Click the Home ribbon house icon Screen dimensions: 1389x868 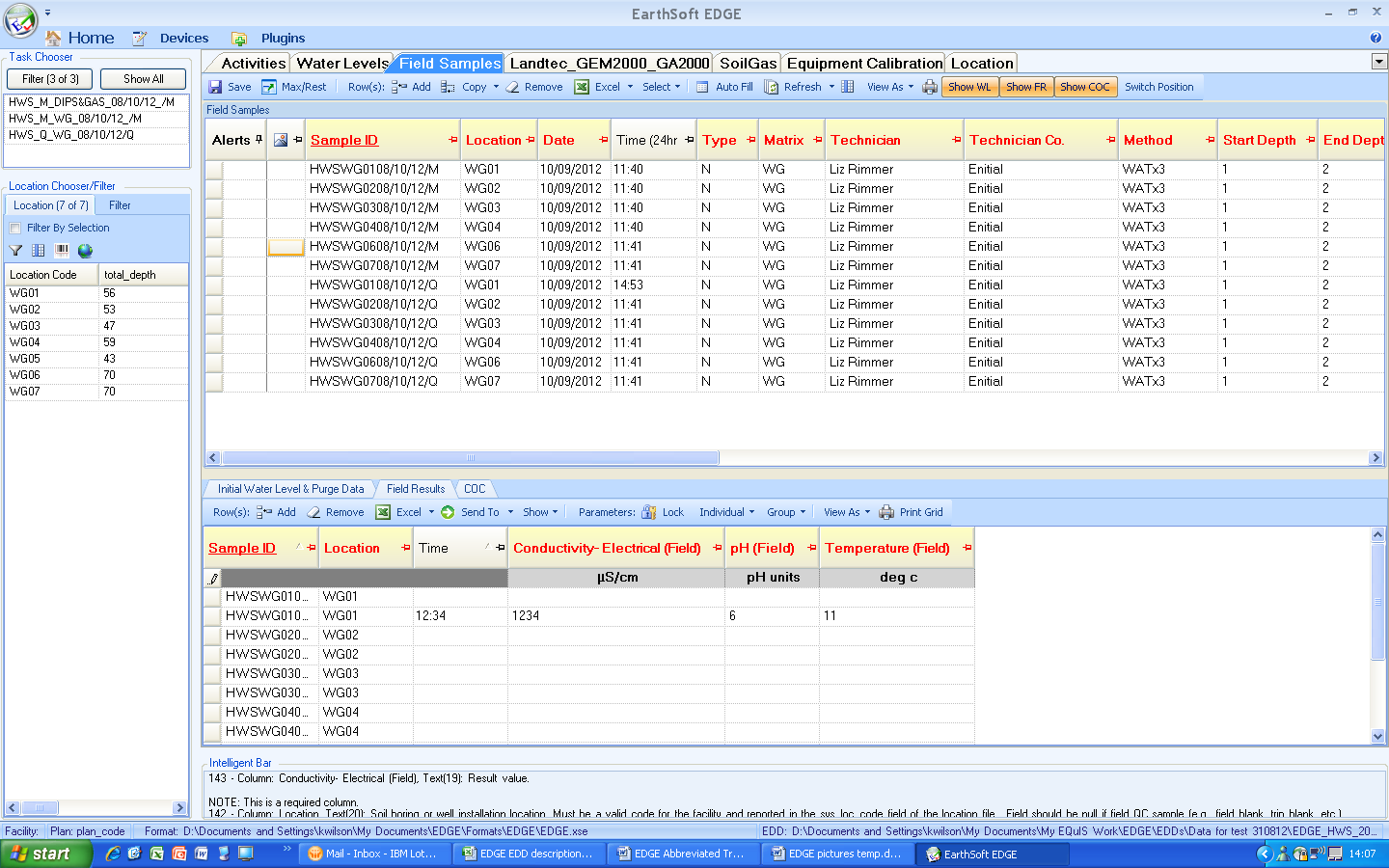[54, 38]
